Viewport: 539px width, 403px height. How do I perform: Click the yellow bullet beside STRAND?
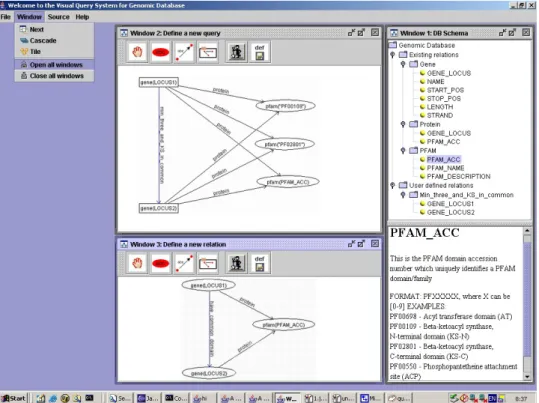pos(422,115)
